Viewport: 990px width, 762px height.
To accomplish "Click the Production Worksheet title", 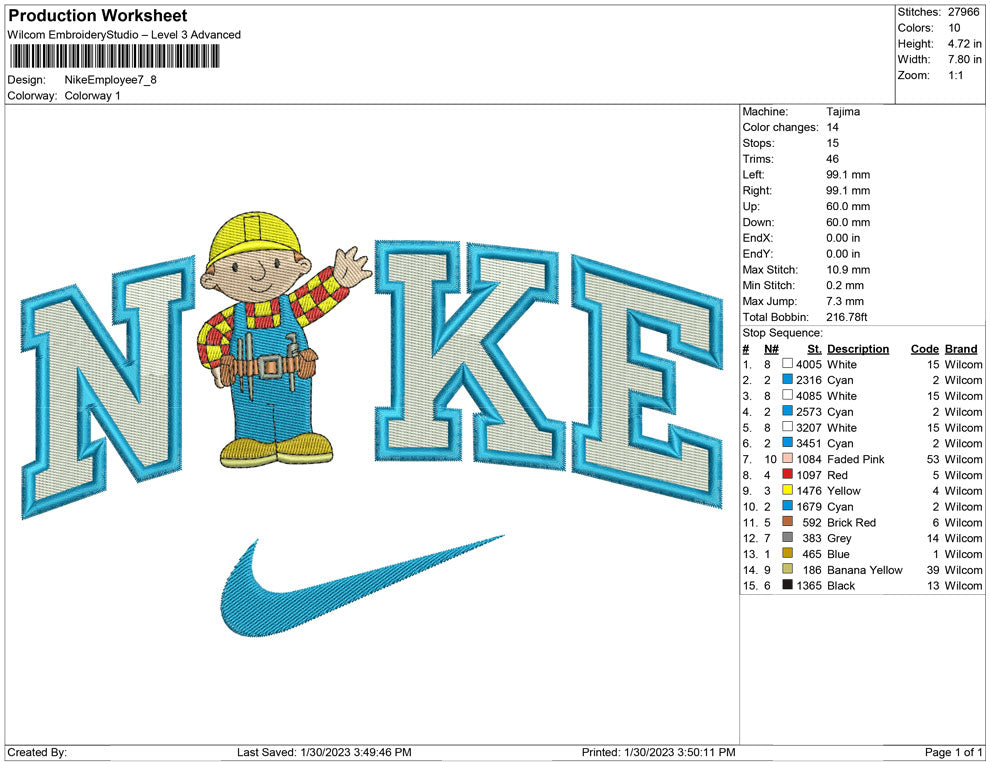I will tap(98, 16).
